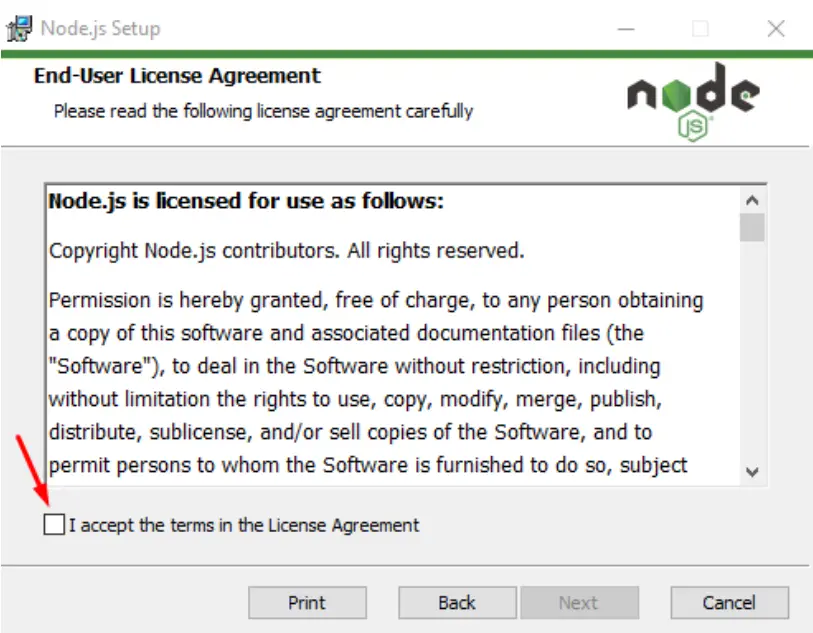
Task: Click the 'End-User License Agreement' title
Action: [x=177, y=76]
